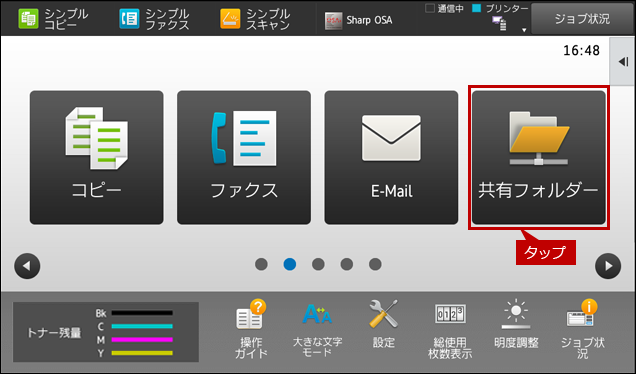The width and height of the screenshot is (636, 374).
Task: Launch シンプルコピー from top bar
Action: 53,19
